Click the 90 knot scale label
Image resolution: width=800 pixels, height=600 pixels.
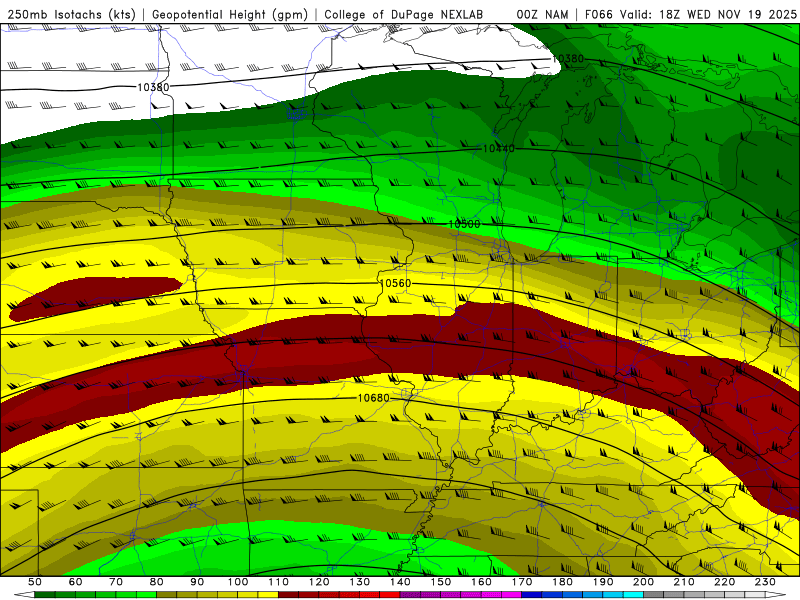(197, 582)
